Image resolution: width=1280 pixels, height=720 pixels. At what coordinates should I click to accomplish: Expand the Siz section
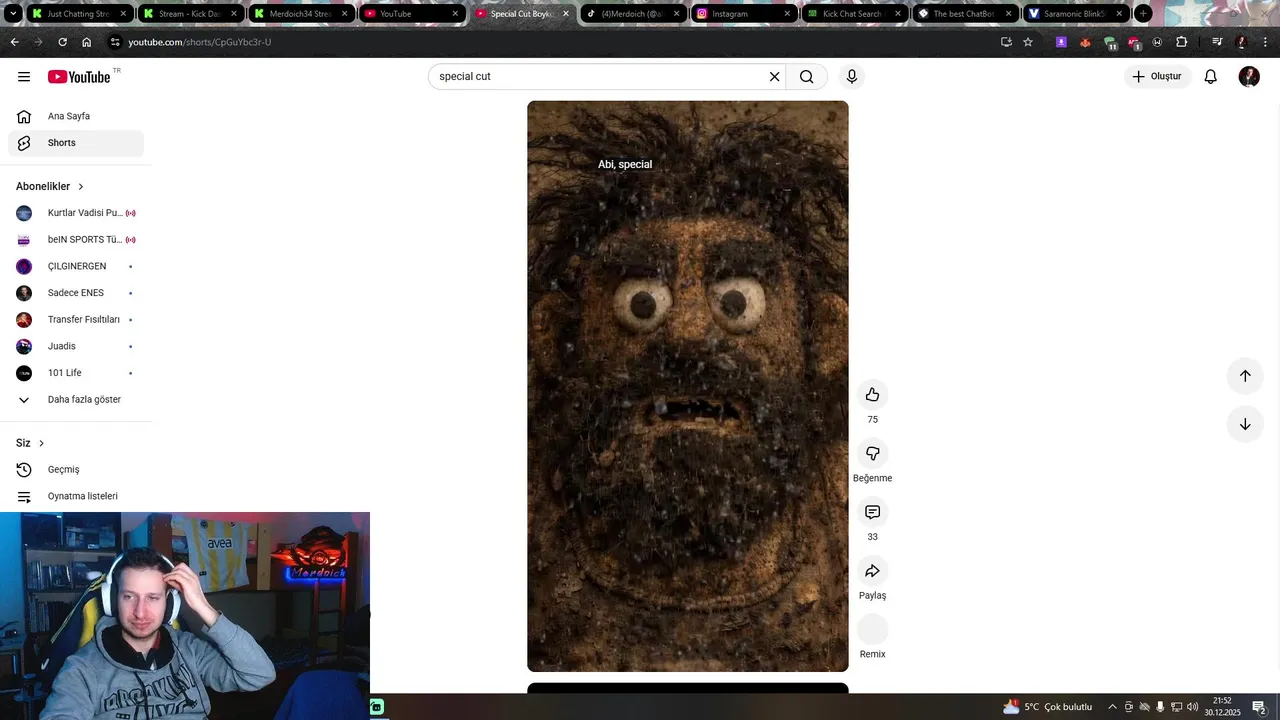point(30,443)
